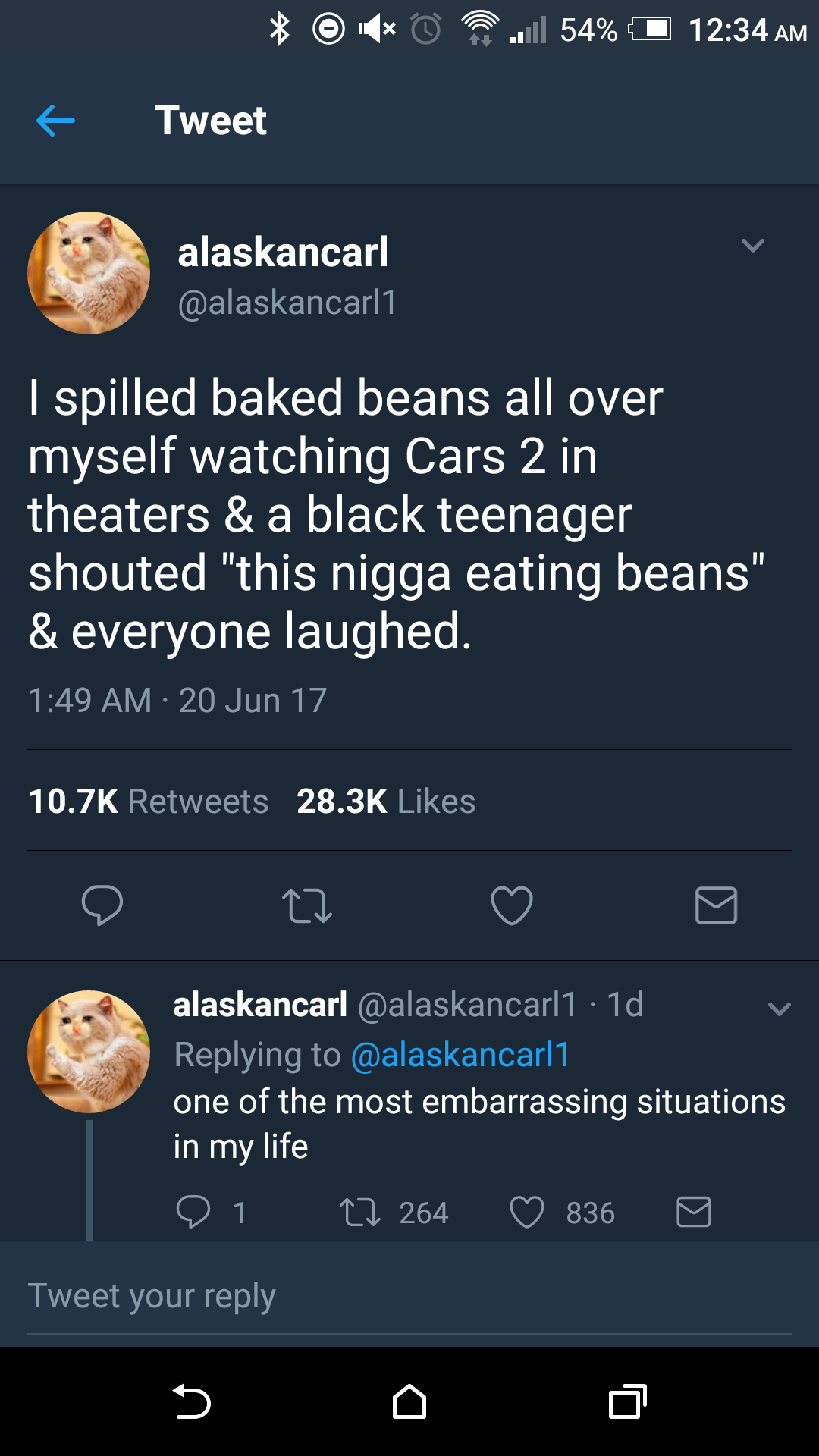Screen dimensions: 819x1456
Task: Open the recent apps overview button
Action: (627, 1401)
